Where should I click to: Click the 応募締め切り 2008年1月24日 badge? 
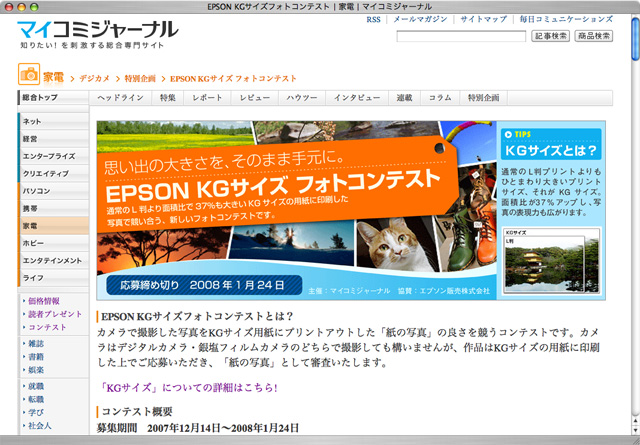204,285
